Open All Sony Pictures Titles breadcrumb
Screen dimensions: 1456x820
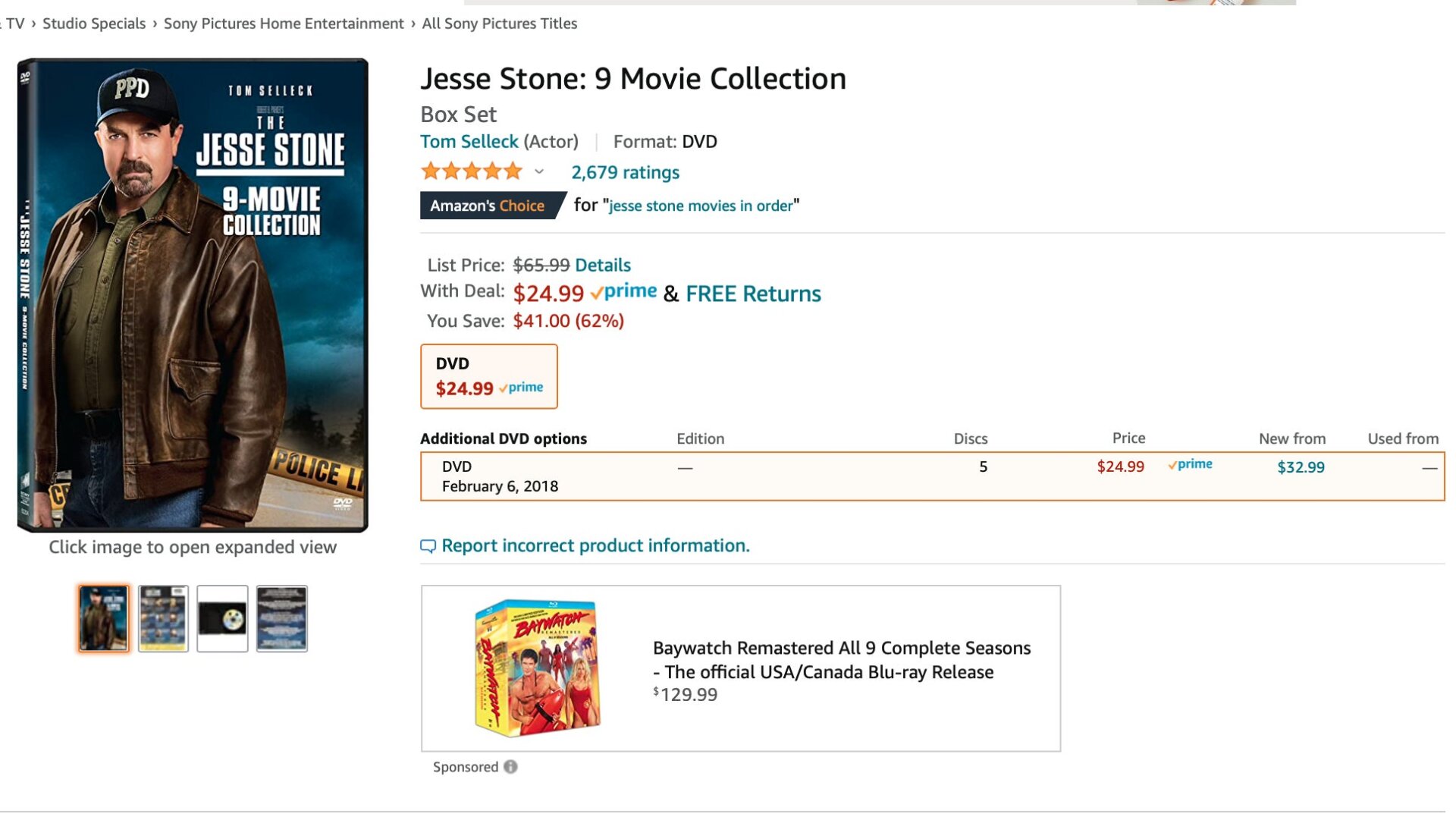pos(499,24)
